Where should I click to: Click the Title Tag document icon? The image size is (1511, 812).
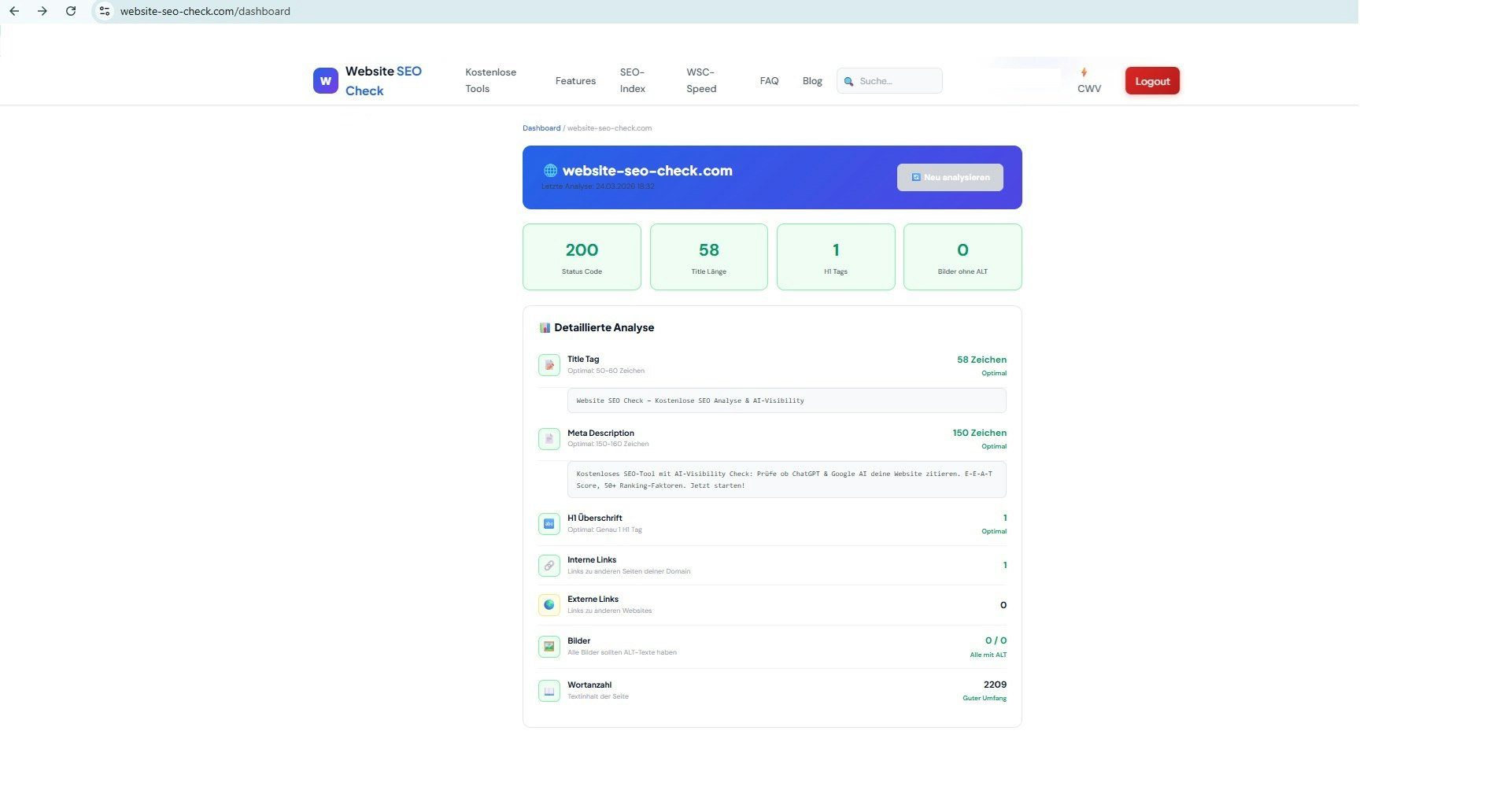[x=549, y=364]
